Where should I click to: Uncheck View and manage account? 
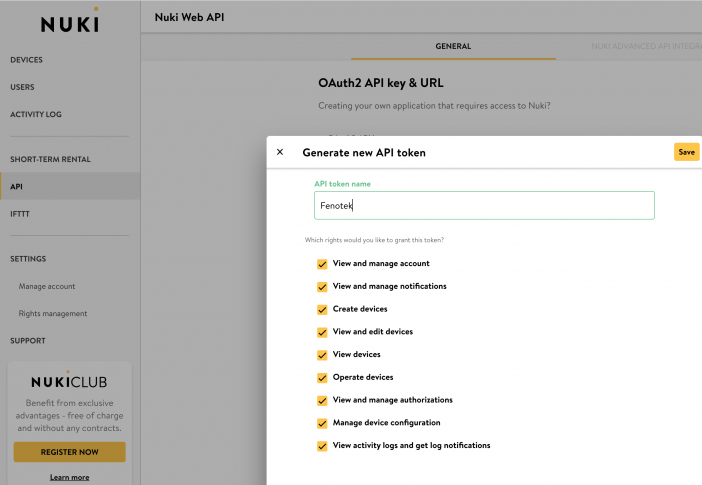tap(322, 264)
